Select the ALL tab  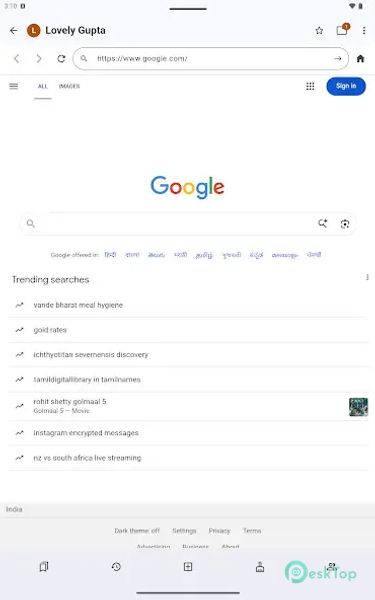coord(43,86)
